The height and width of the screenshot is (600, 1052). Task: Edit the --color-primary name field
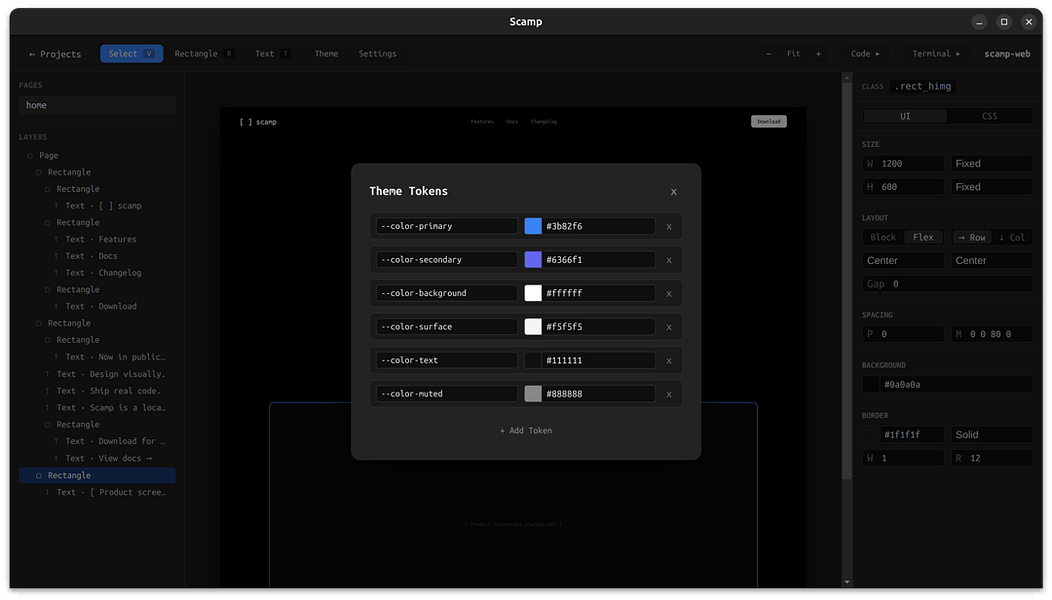coord(446,226)
